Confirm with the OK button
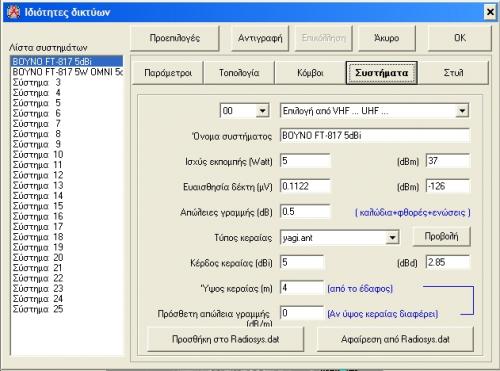 tap(460, 38)
